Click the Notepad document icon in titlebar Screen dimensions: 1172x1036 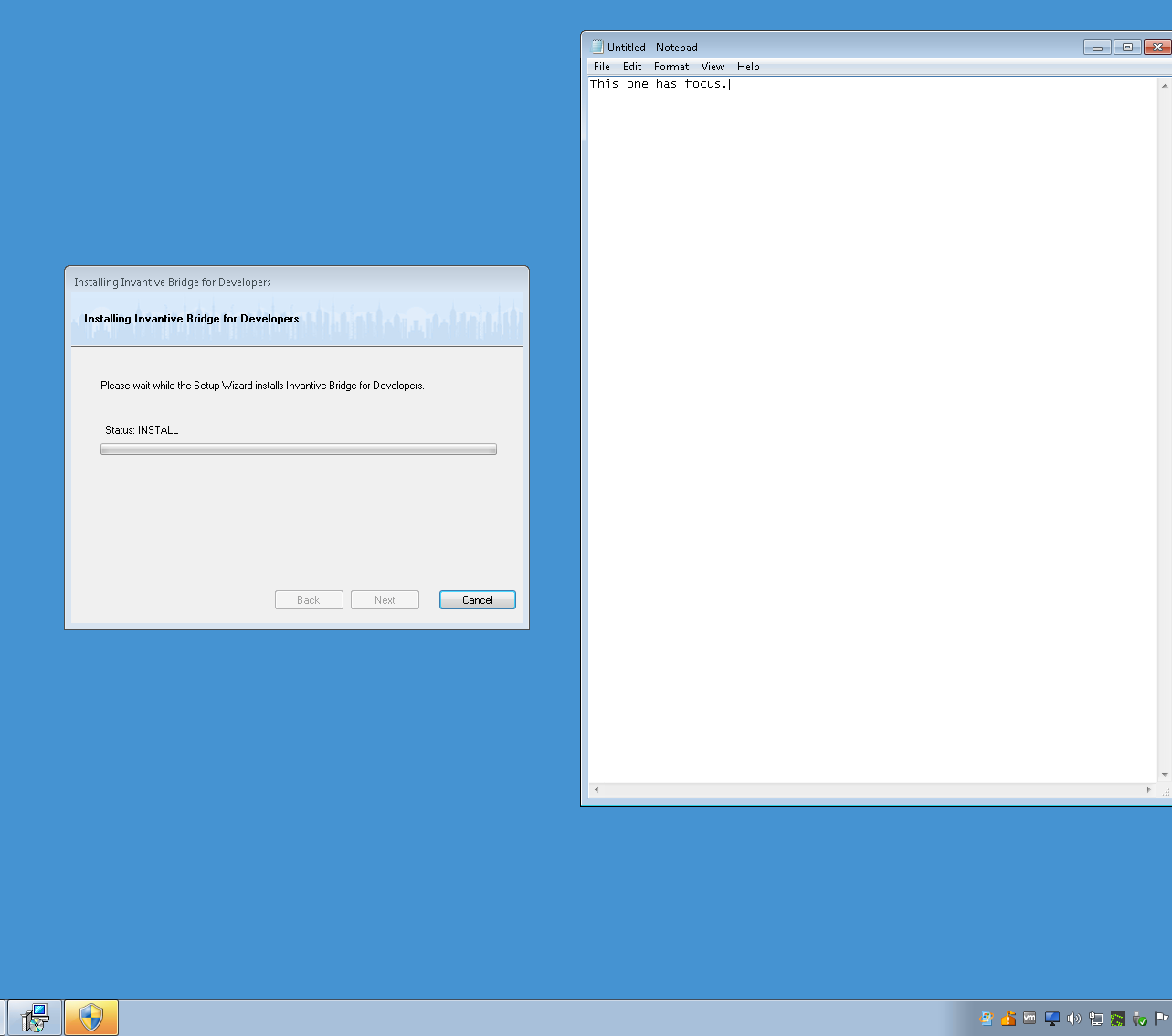[x=596, y=47]
